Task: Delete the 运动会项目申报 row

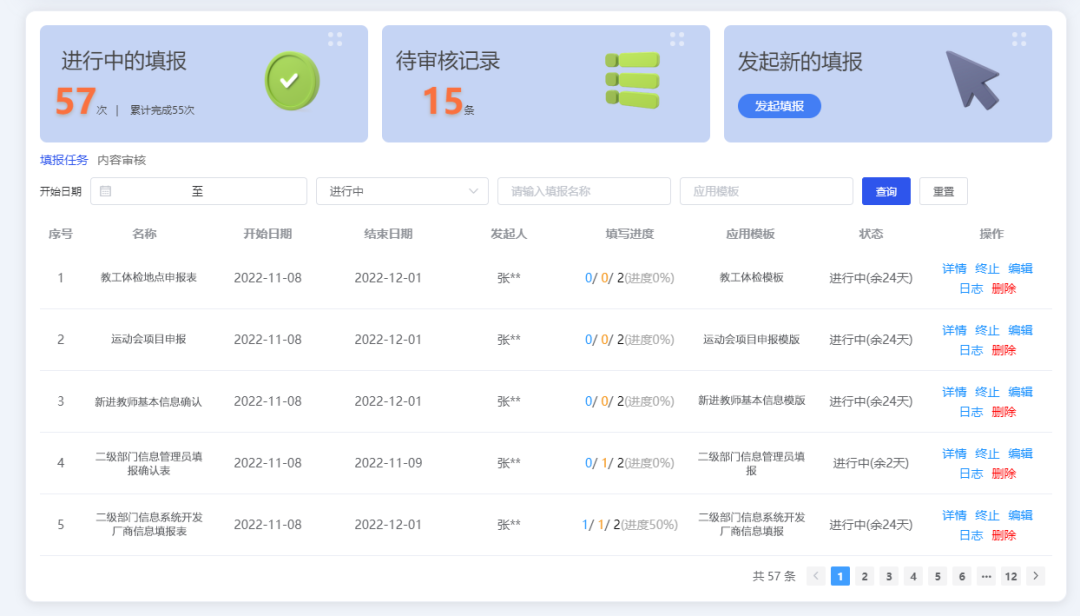Action: click(x=1003, y=350)
